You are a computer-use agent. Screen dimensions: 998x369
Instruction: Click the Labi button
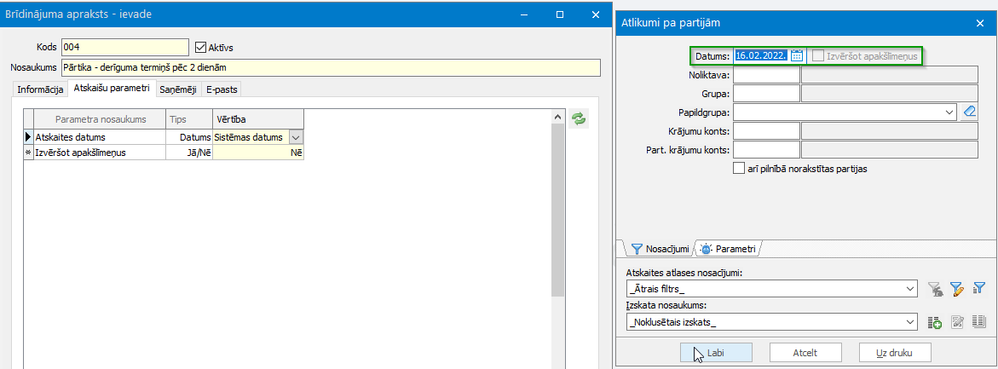pyautogui.click(x=716, y=352)
